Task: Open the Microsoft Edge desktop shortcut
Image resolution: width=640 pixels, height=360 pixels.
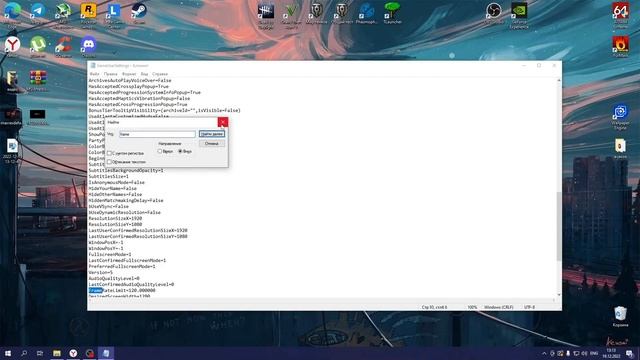Action: click(13, 11)
